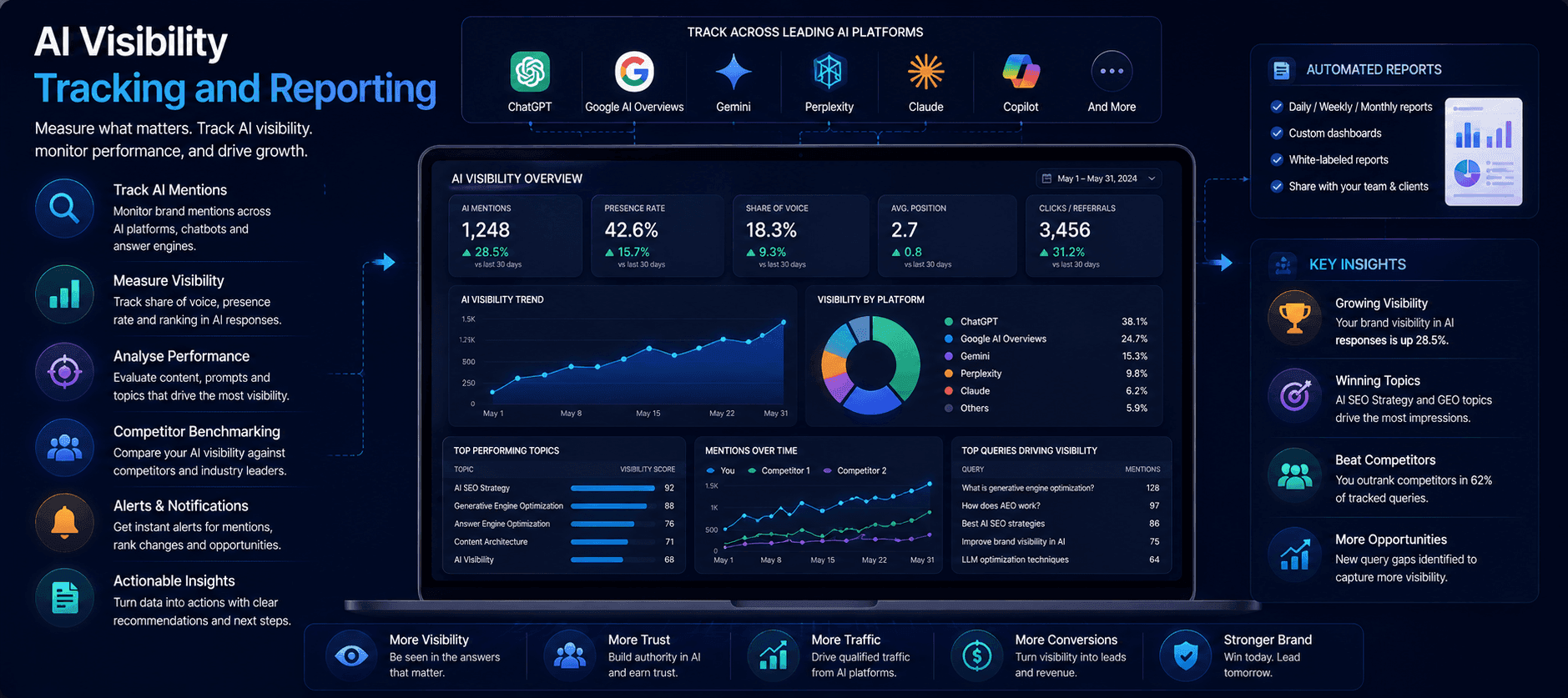Click the Generative Engine Optimization topic row

pyautogui.click(x=564, y=506)
